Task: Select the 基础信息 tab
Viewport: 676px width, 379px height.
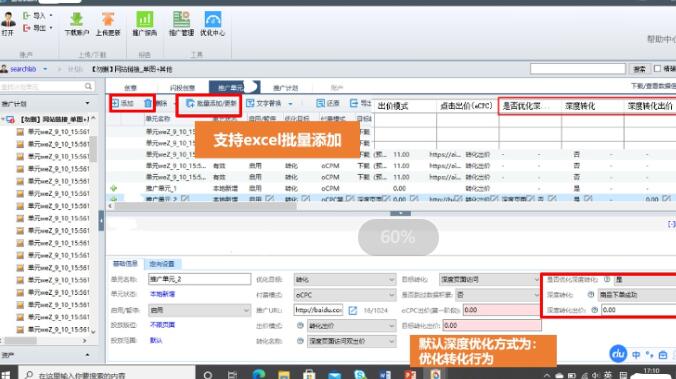Action: click(x=125, y=263)
